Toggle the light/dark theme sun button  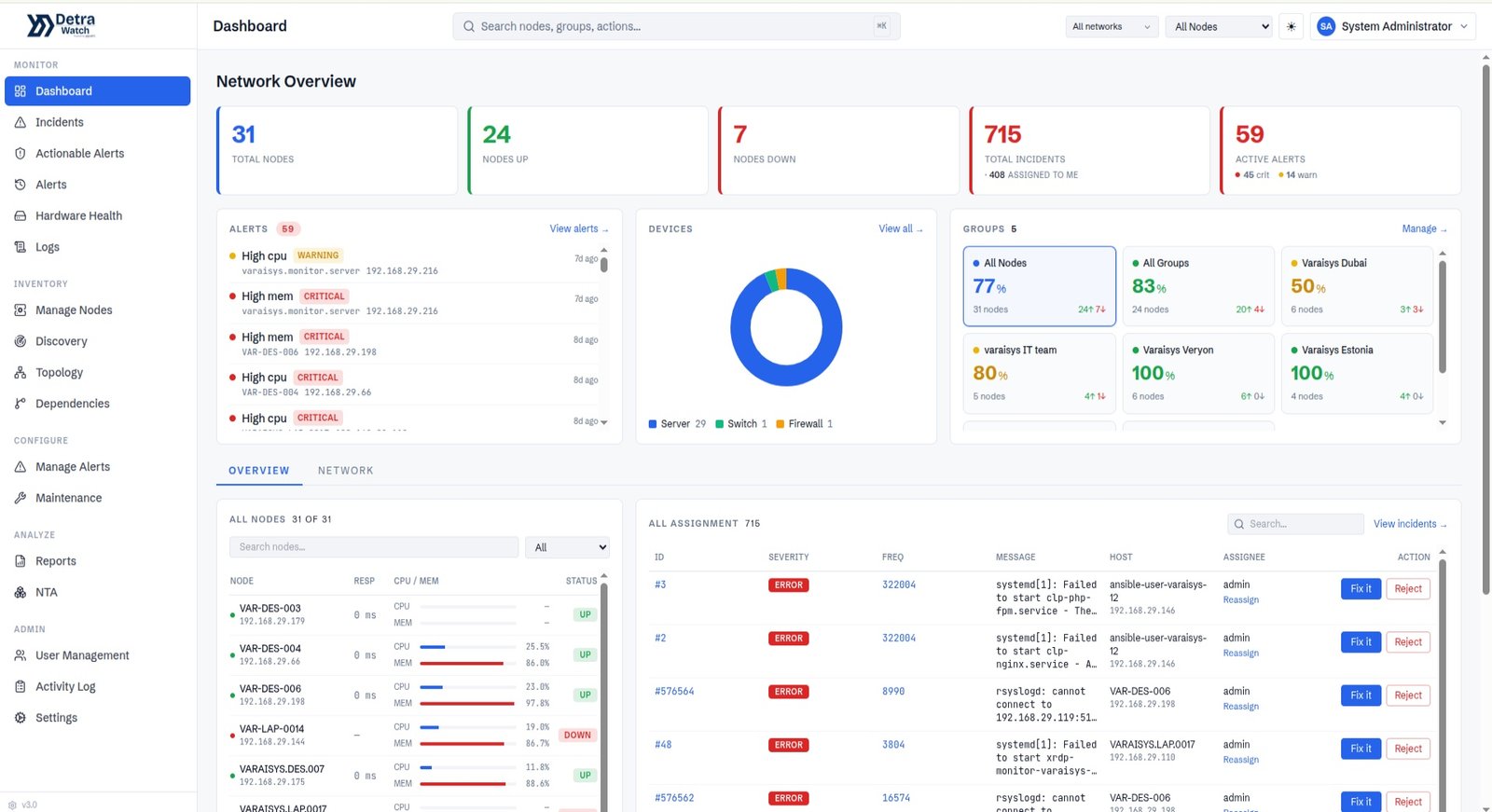coord(1292,26)
